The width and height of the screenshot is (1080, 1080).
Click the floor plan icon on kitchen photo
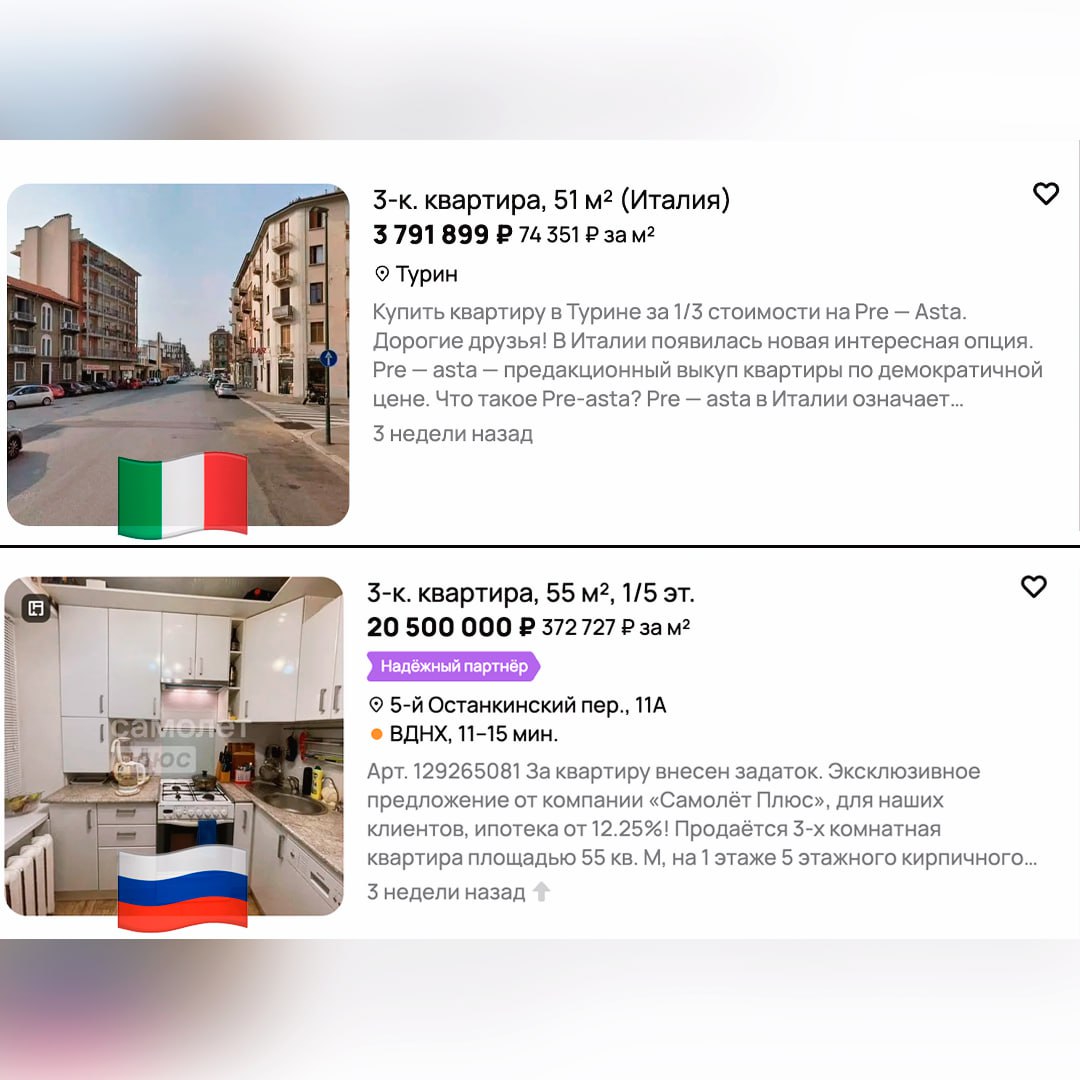coord(36,608)
